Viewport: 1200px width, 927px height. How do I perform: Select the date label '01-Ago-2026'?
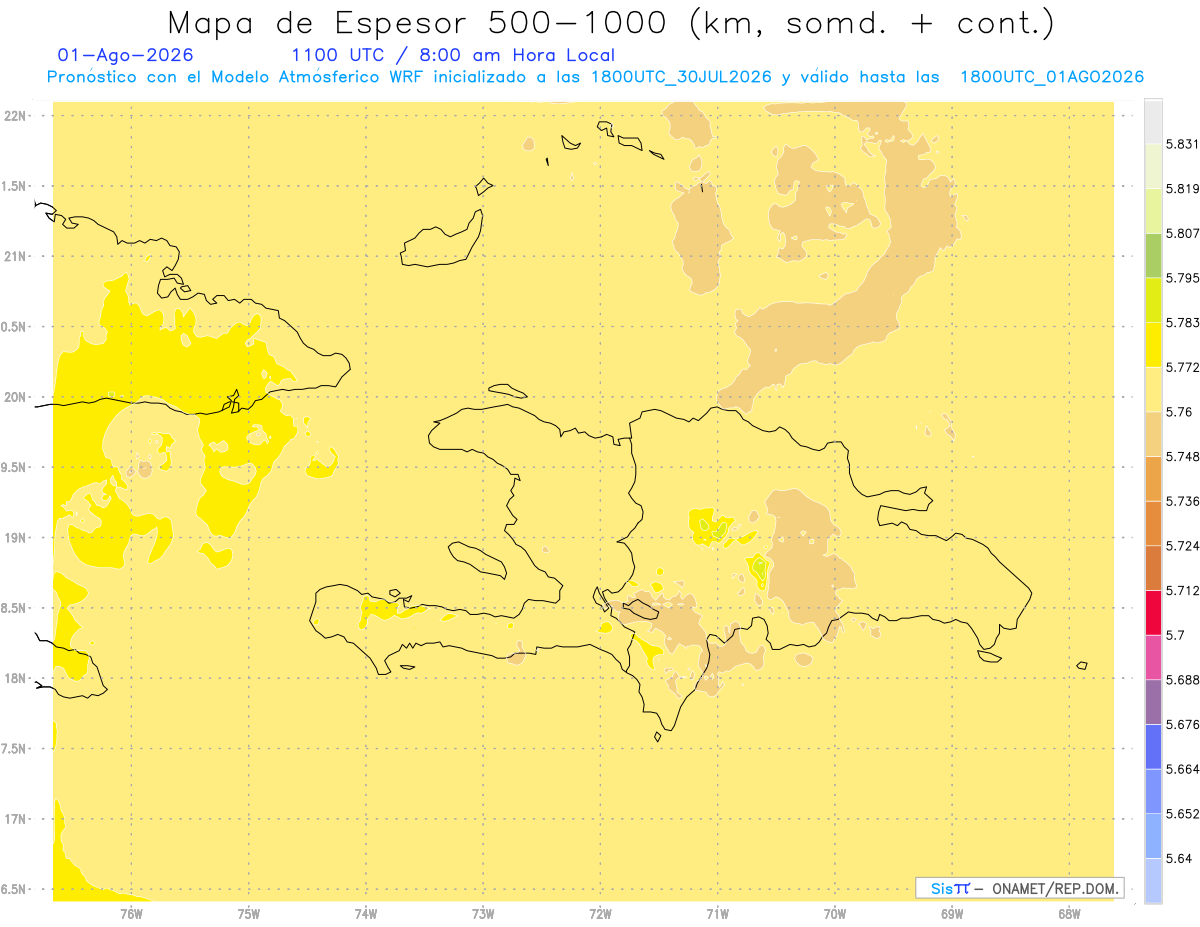click(x=126, y=55)
